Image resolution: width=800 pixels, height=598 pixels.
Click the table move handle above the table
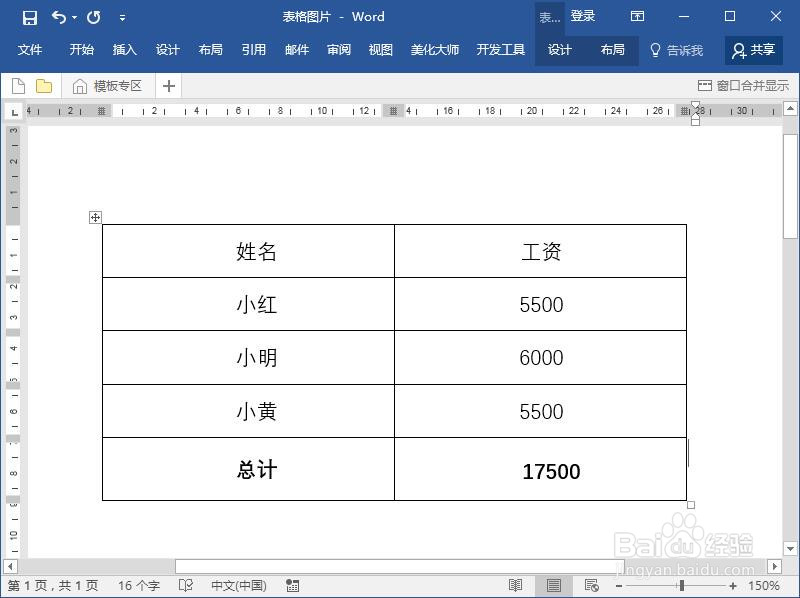[x=95, y=217]
